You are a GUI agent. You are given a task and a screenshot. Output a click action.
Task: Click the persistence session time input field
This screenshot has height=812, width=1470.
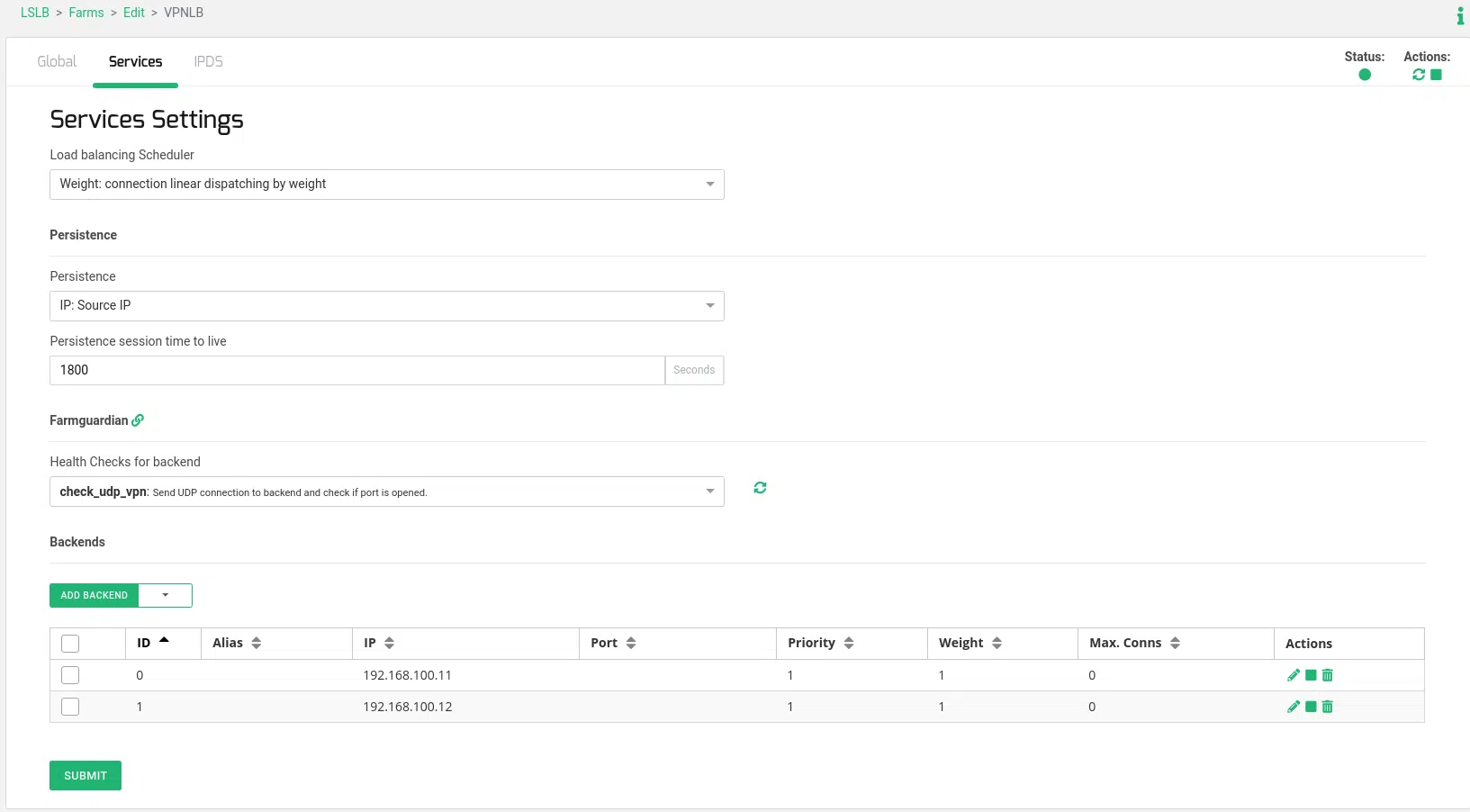(356, 370)
